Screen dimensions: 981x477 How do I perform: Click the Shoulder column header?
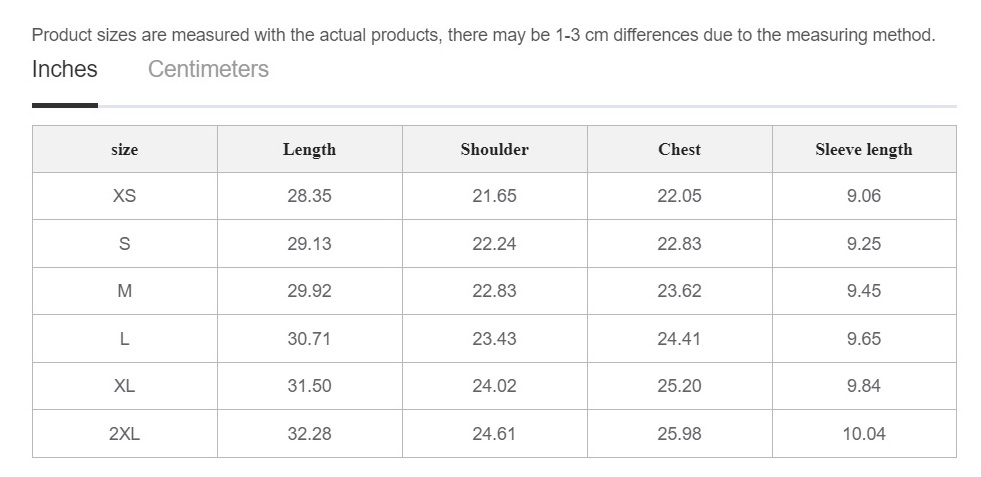(494, 149)
